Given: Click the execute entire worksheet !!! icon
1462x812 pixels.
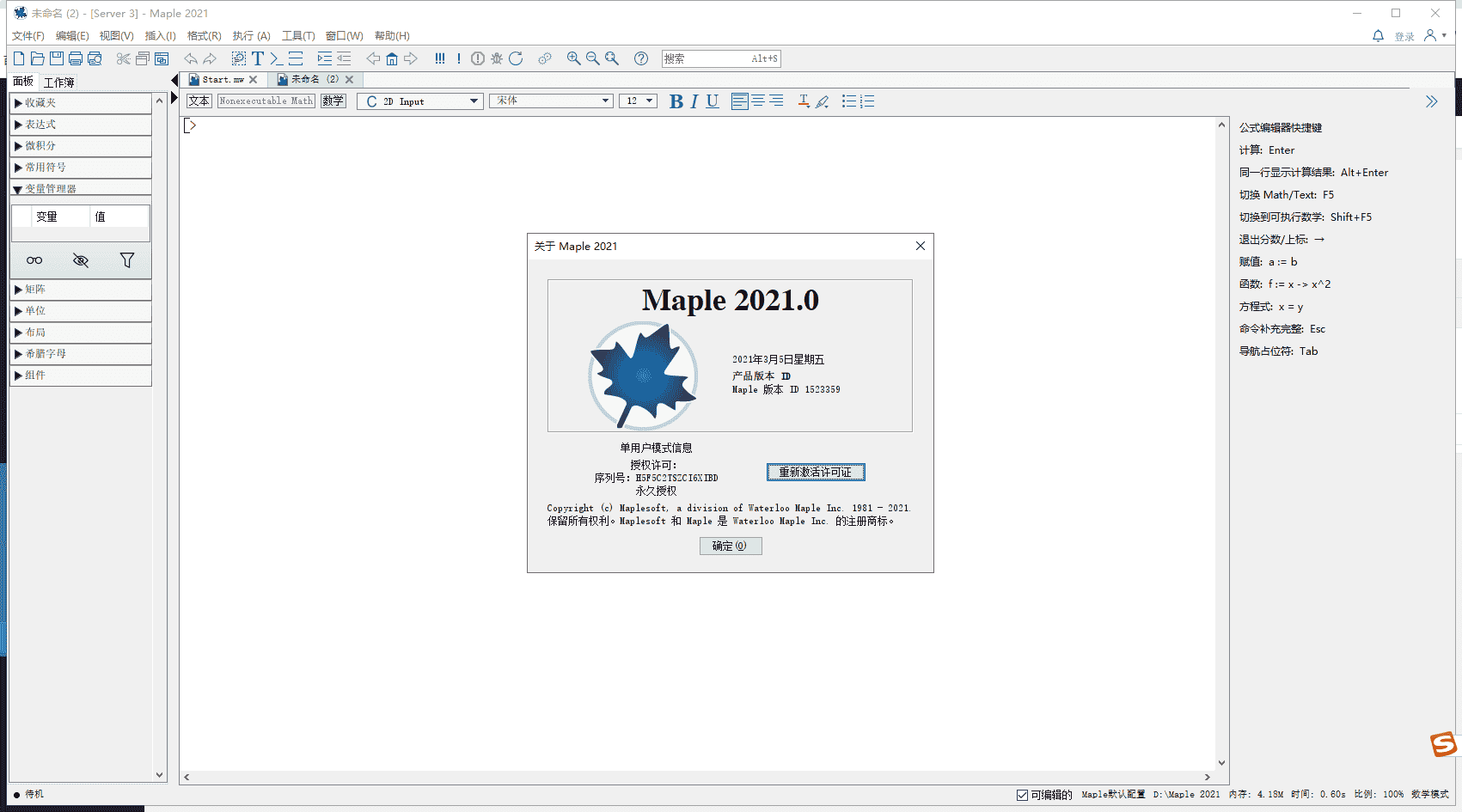Looking at the screenshot, I should click(x=440, y=58).
